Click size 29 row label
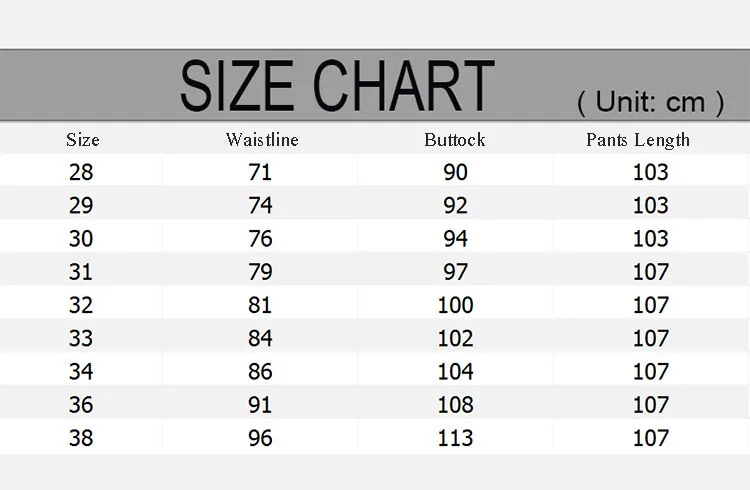The width and height of the screenshot is (750, 490). 81,205
